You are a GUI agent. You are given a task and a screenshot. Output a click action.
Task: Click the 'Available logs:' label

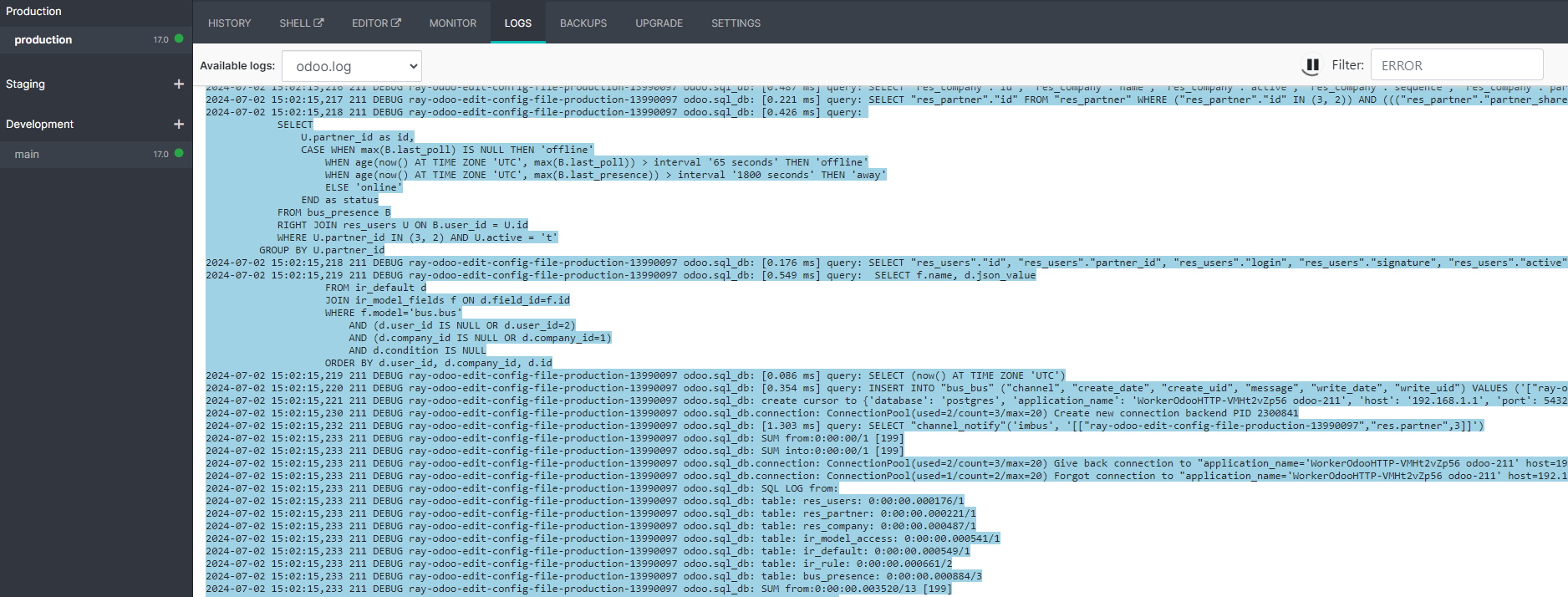coord(237,65)
